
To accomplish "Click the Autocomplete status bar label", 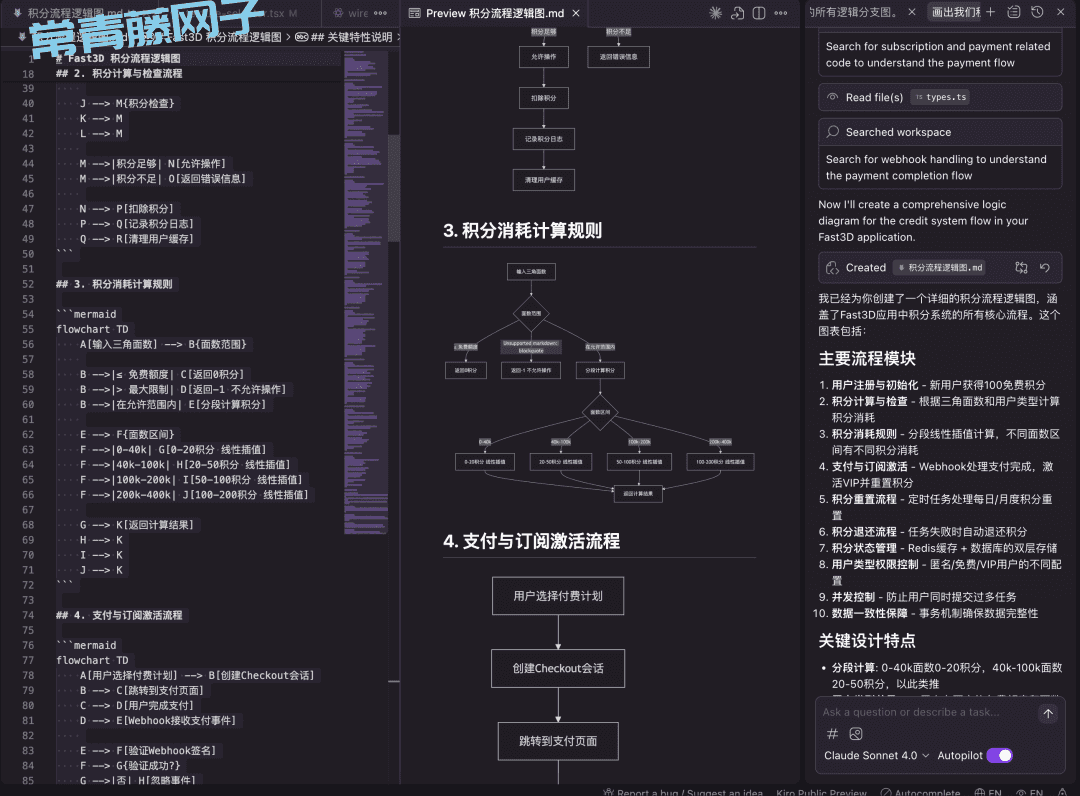I will pos(927,792).
